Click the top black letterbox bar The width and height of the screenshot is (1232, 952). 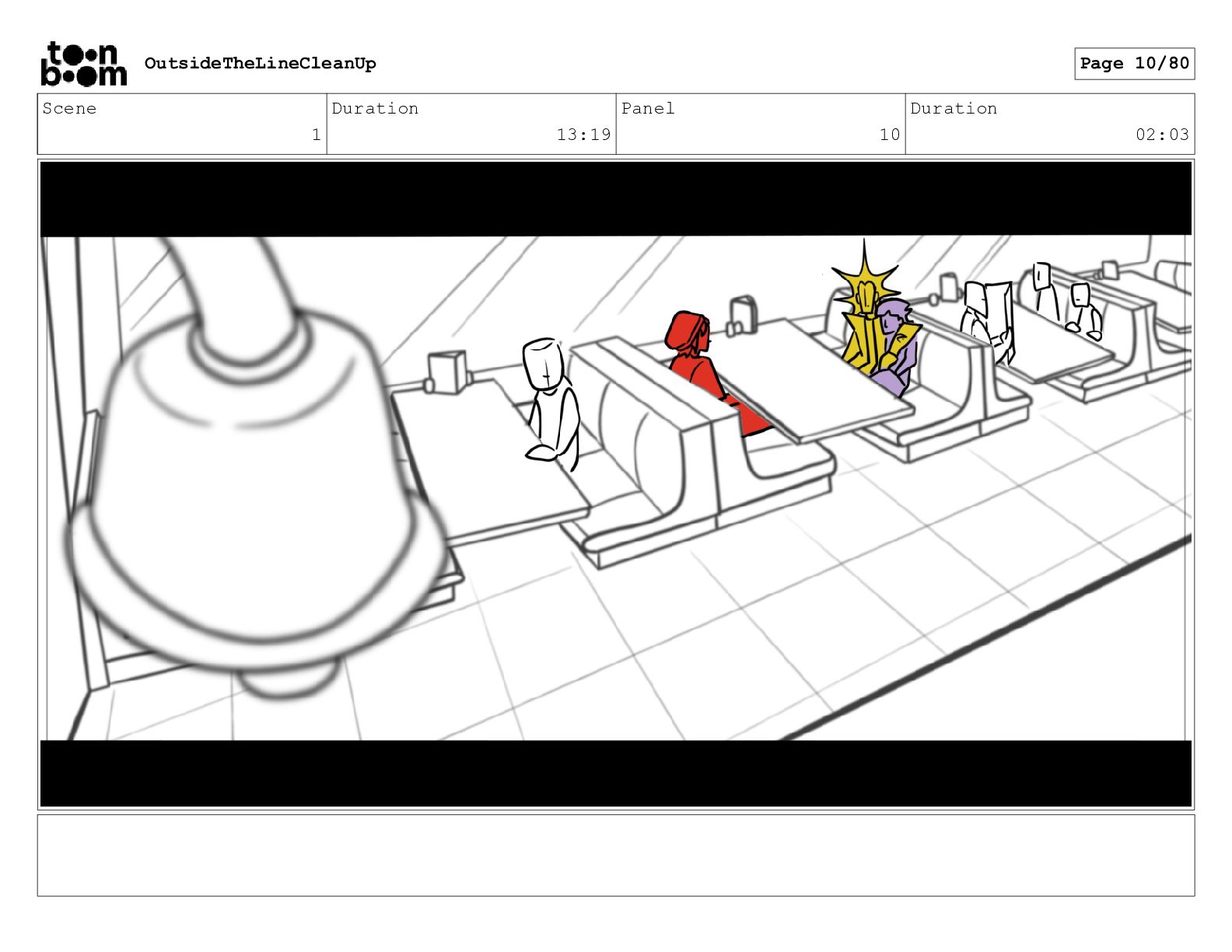616,198
